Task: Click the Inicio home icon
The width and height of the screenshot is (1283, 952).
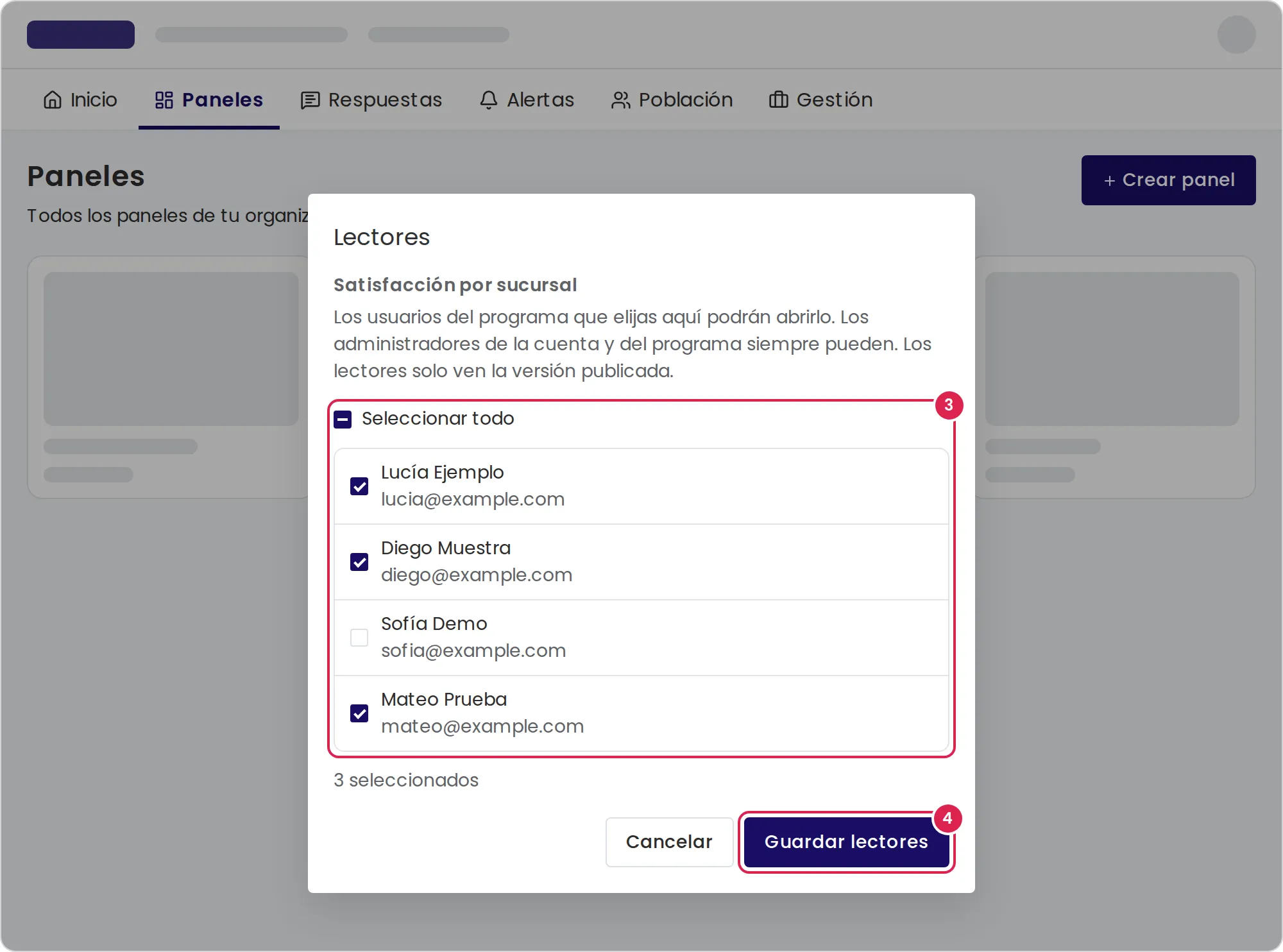Action: (x=53, y=100)
